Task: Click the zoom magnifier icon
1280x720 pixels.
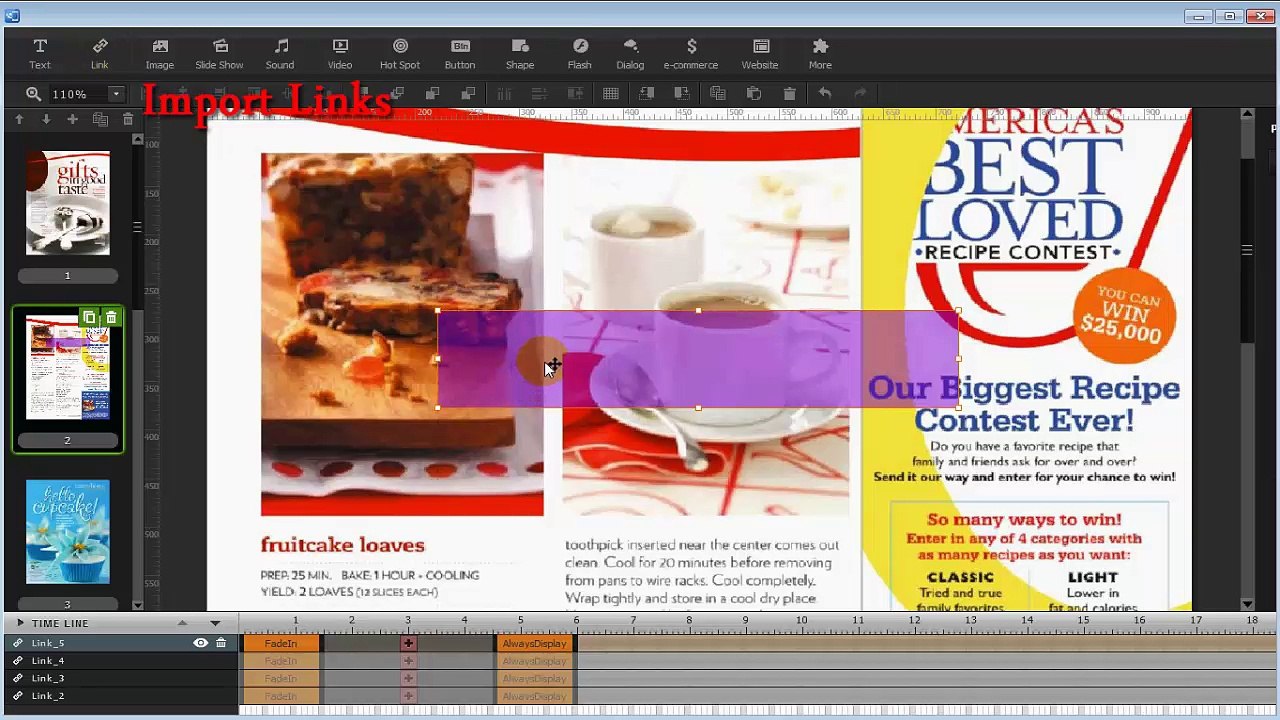Action: (x=33, y=94)
